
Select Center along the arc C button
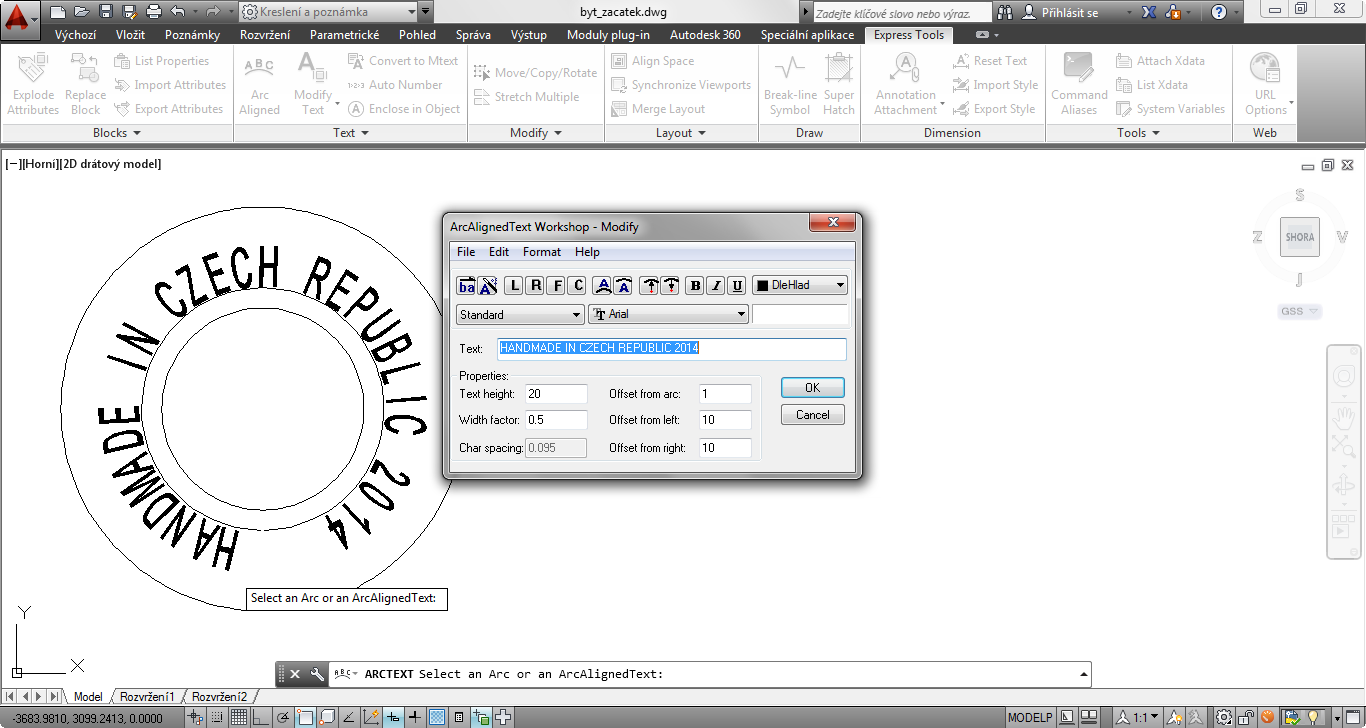pos(577,286)
